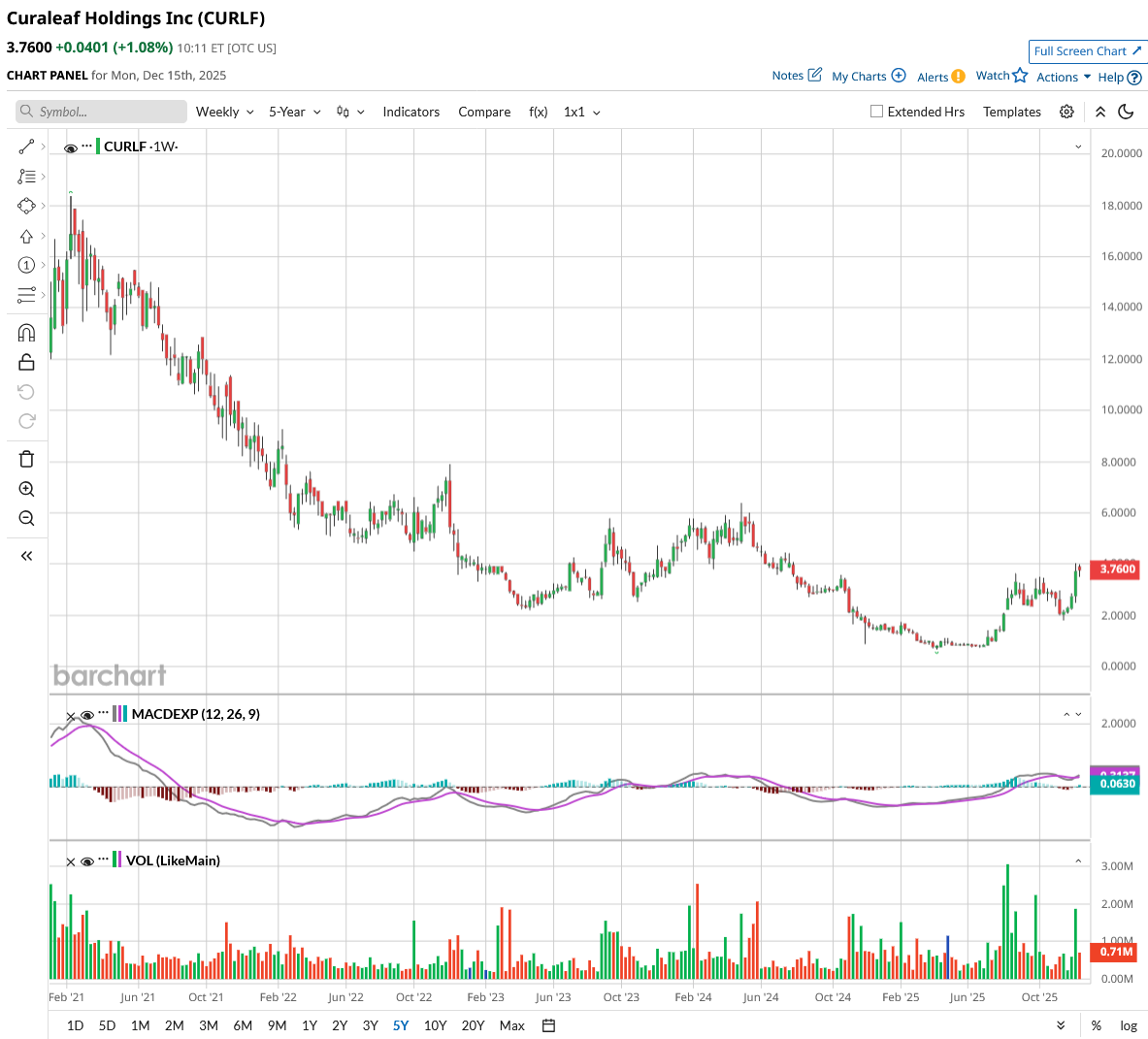
Task: Redo the chart action
Action: coord(26,421)
